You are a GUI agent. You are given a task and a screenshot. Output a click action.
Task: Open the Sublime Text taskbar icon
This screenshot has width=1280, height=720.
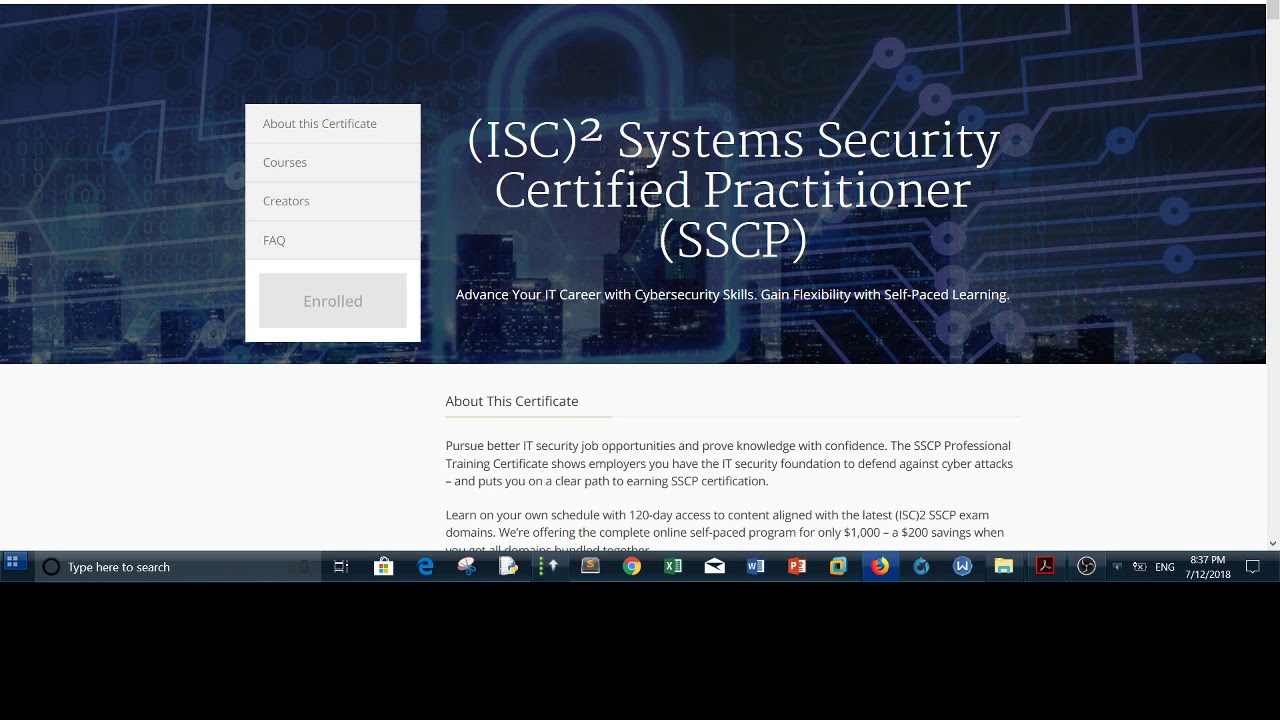590,567
